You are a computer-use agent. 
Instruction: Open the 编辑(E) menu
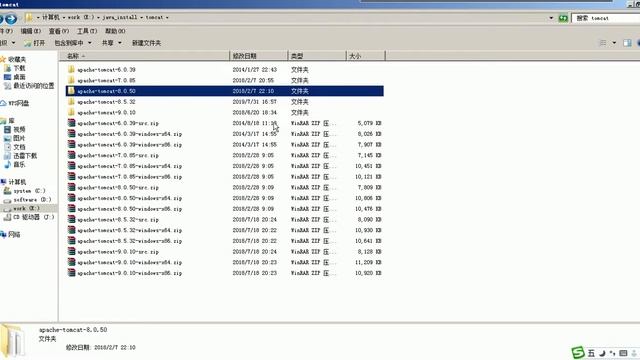tap(31, 31)
